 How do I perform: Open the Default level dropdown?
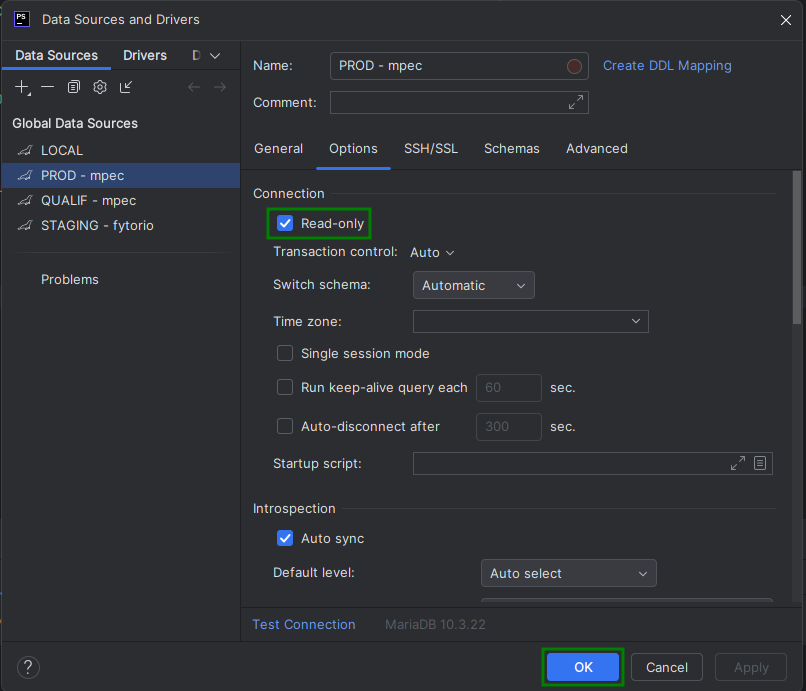point(568,573)
